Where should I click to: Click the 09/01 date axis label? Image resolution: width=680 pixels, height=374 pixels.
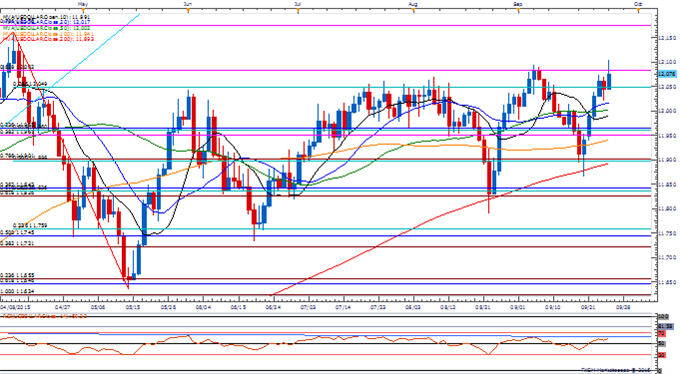tap(518, 306)
